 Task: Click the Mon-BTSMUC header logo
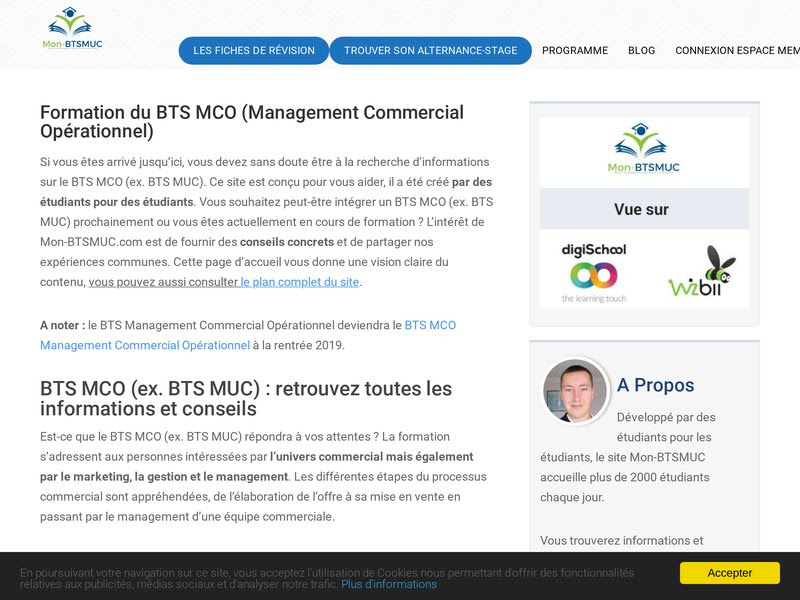[72, 28]
